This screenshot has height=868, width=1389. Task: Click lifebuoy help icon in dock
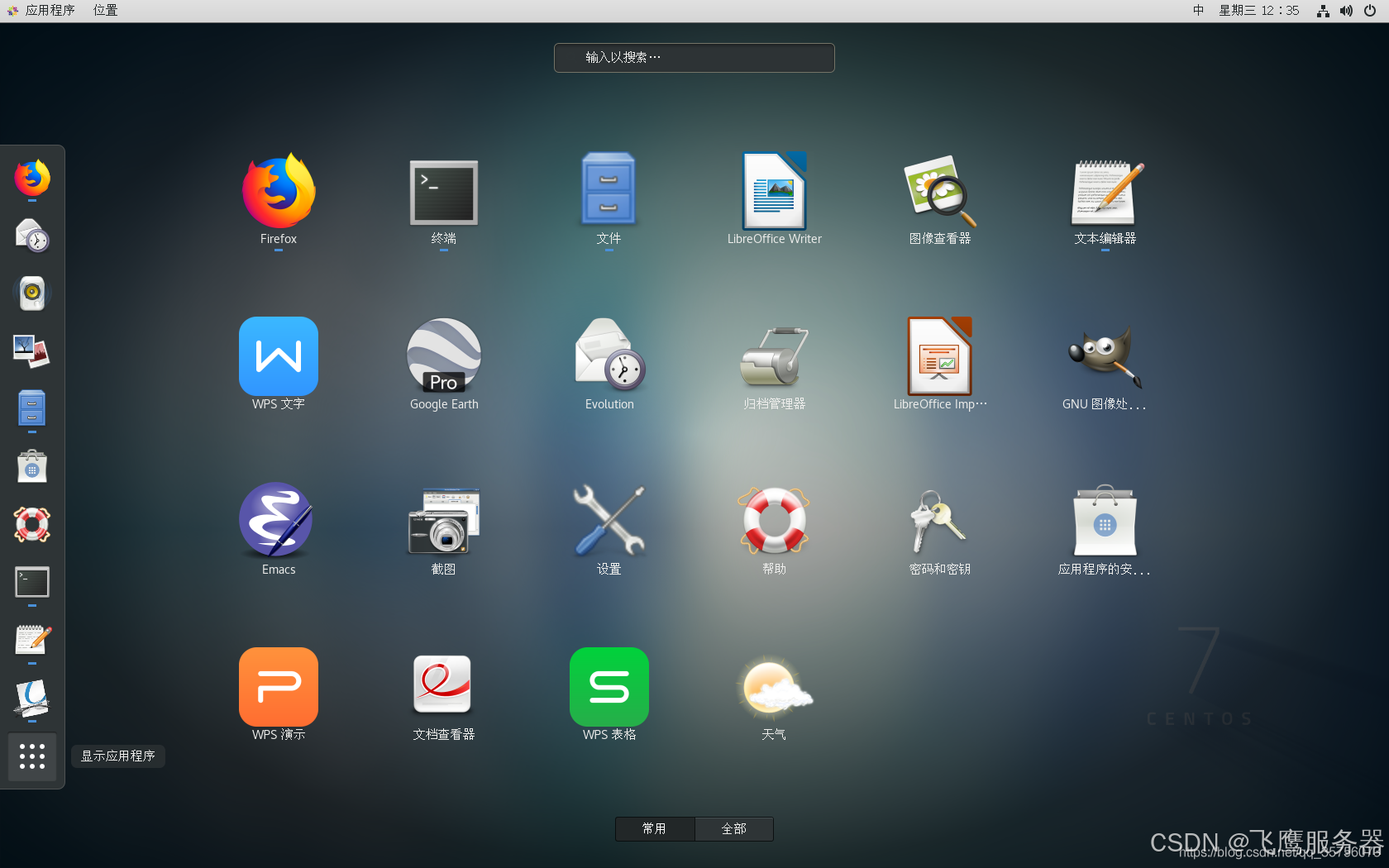[x=32, y=525]
